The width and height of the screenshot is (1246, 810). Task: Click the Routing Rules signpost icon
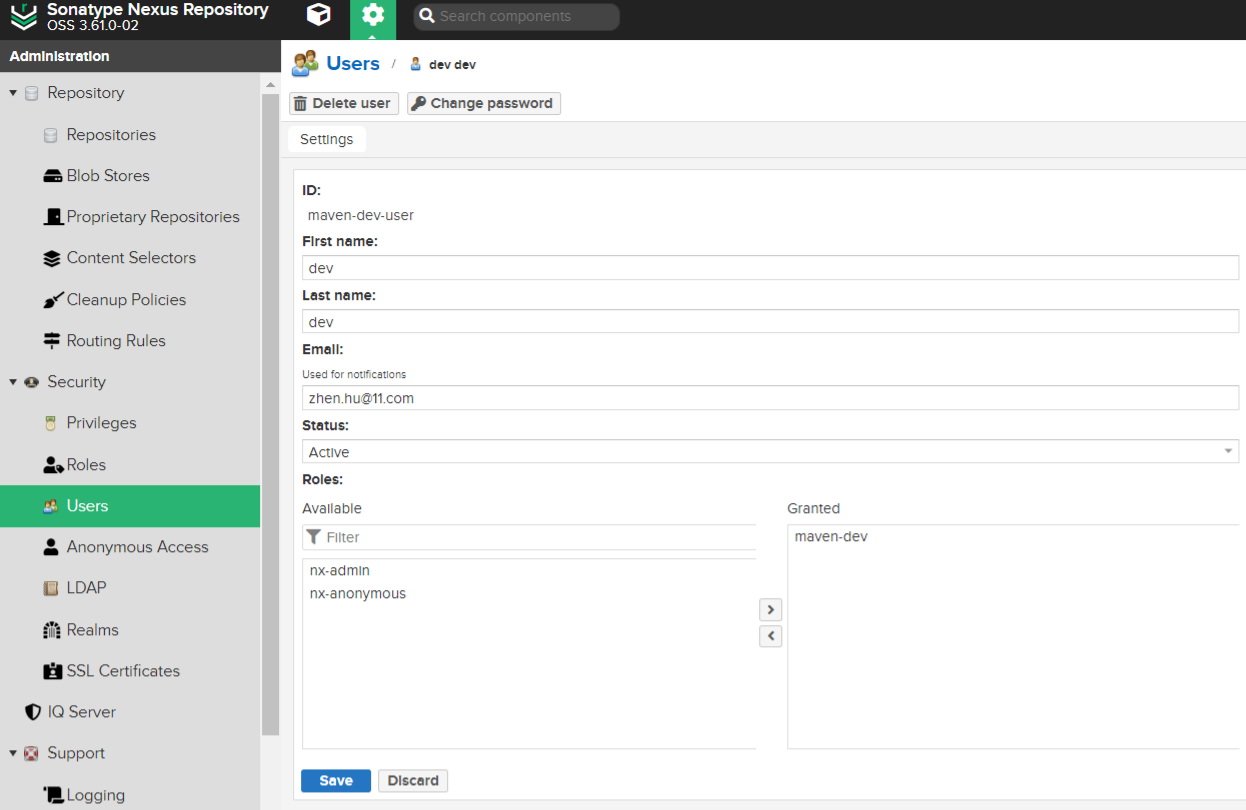coord(52,341)
